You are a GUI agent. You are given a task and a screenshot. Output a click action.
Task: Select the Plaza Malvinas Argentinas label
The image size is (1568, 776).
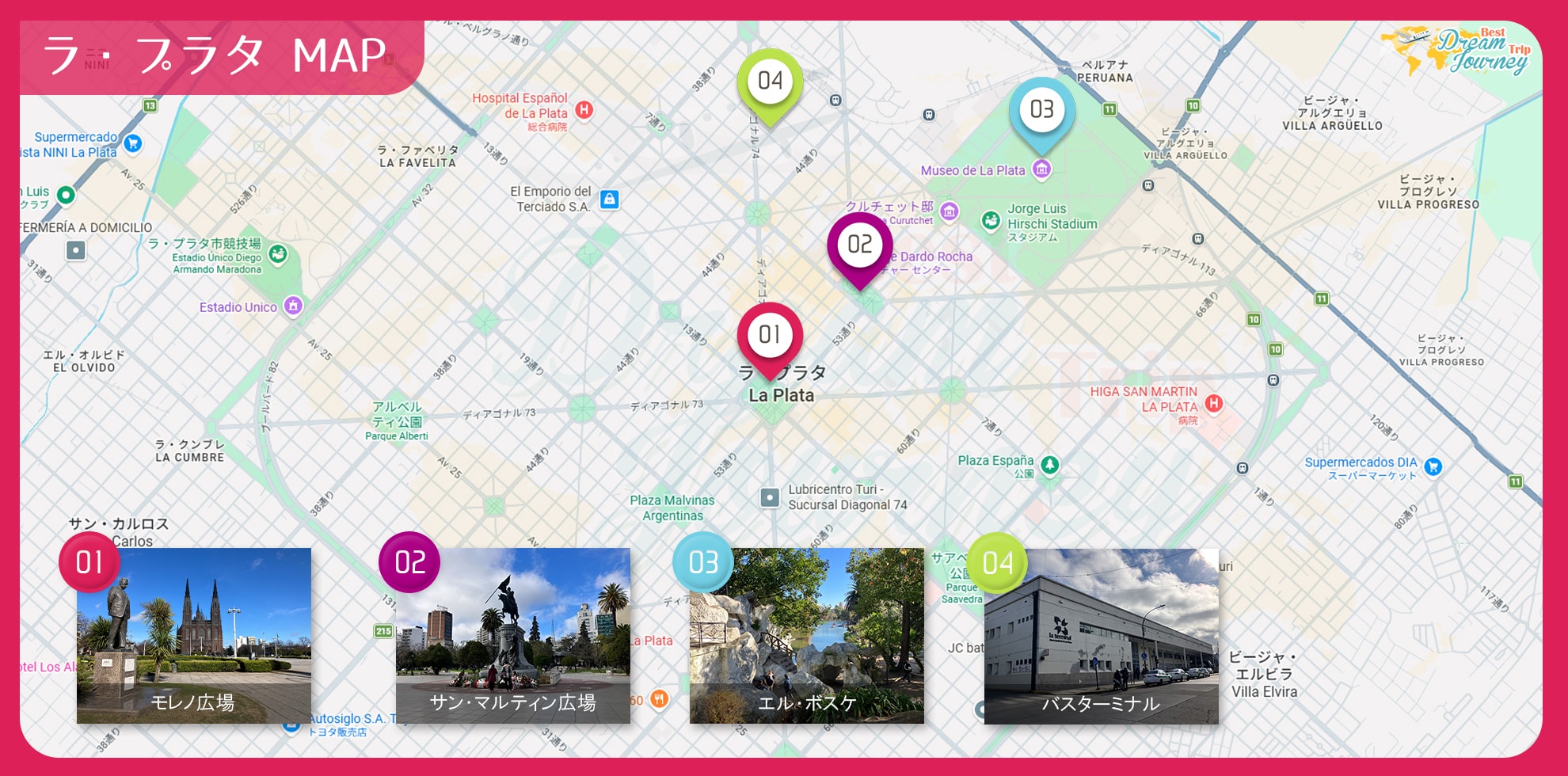pos(672,508)
